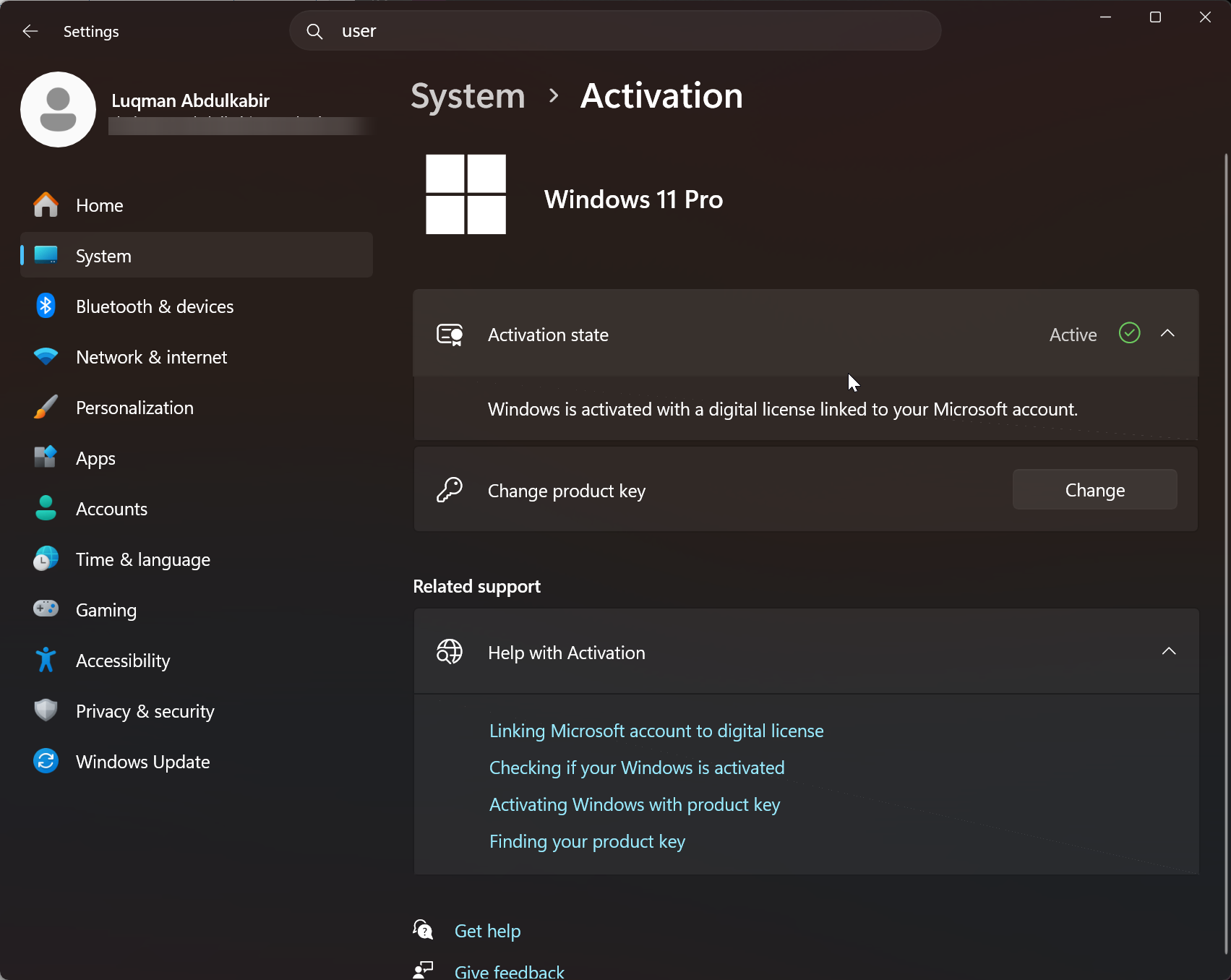Open Activating Windows with product key link
Screen dimensions: 1231x980
pos(635,804)
